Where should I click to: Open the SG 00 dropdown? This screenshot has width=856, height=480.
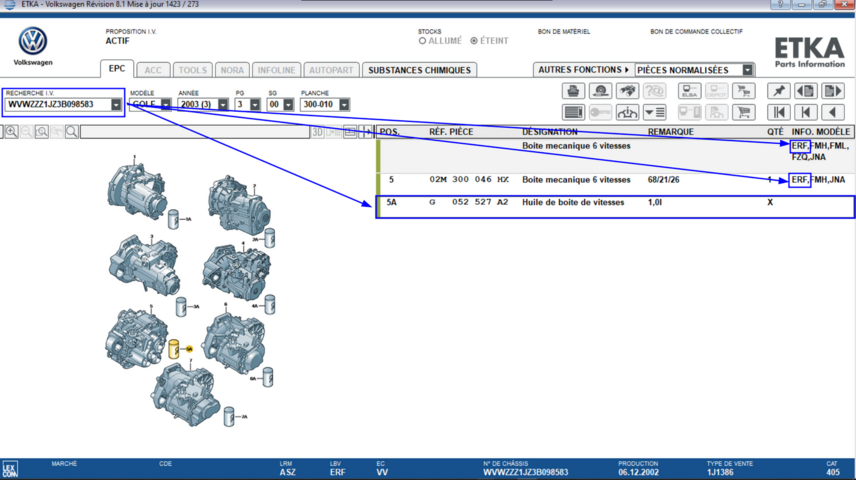(288, 104)
